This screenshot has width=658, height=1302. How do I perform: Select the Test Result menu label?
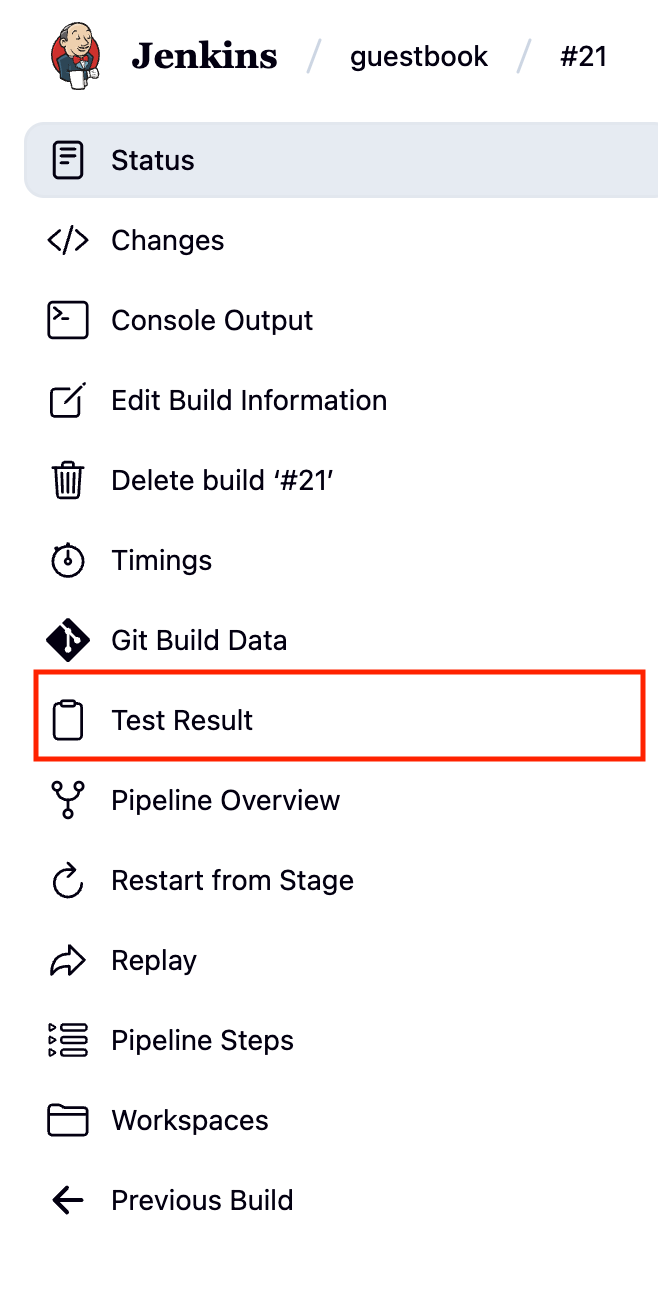(x=182, y=720)
